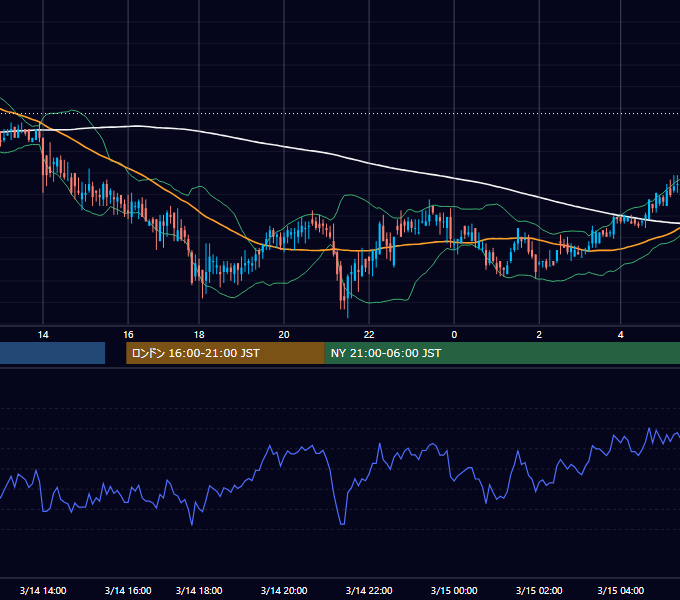Click the 16 hour label on price chart axis
680x600 pixels.
pos(128,335)
